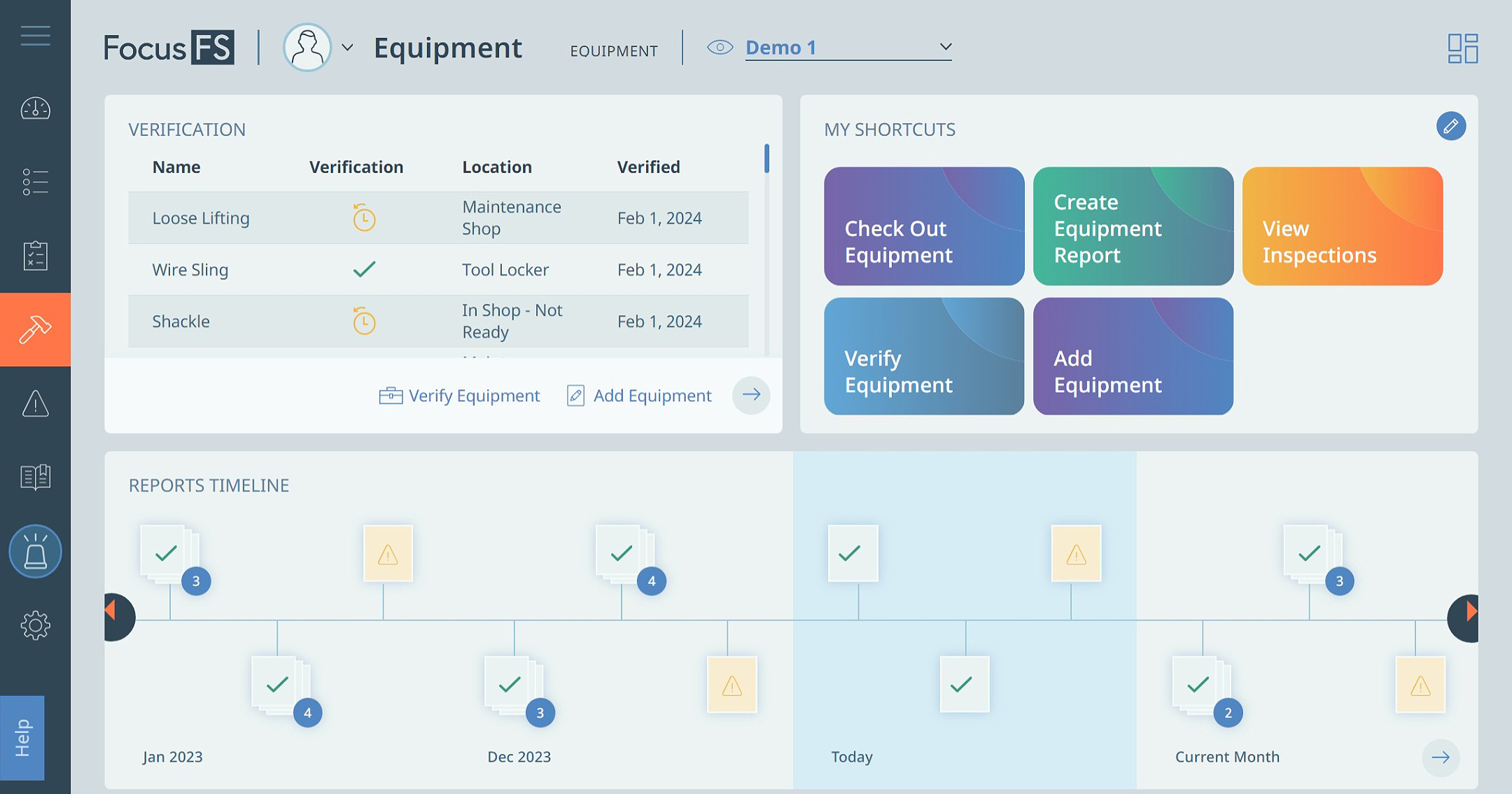Open Create Equipment Report shortcut
Screen dimensions: 1512x794
pos(1133,226)
